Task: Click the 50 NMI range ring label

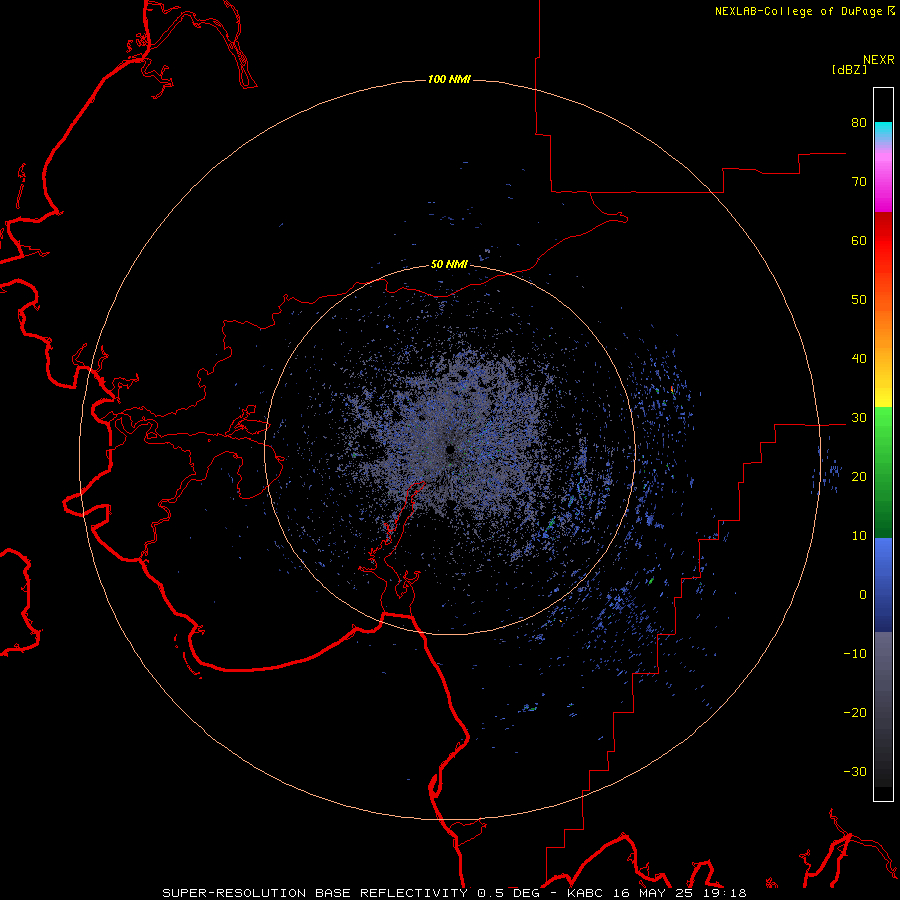Action: (449, 265)
